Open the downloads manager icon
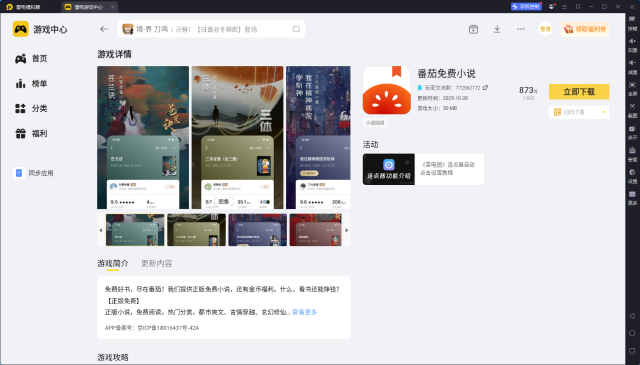 497,29
